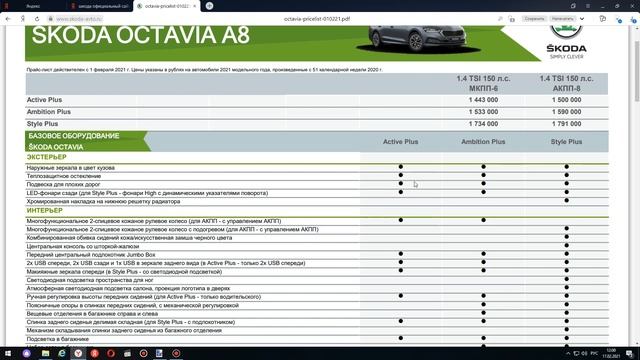The width and height of the screenshot is (640, 360).
Task: Switch to the Yandex Browser taskbar icon
Action: [78, 353]
